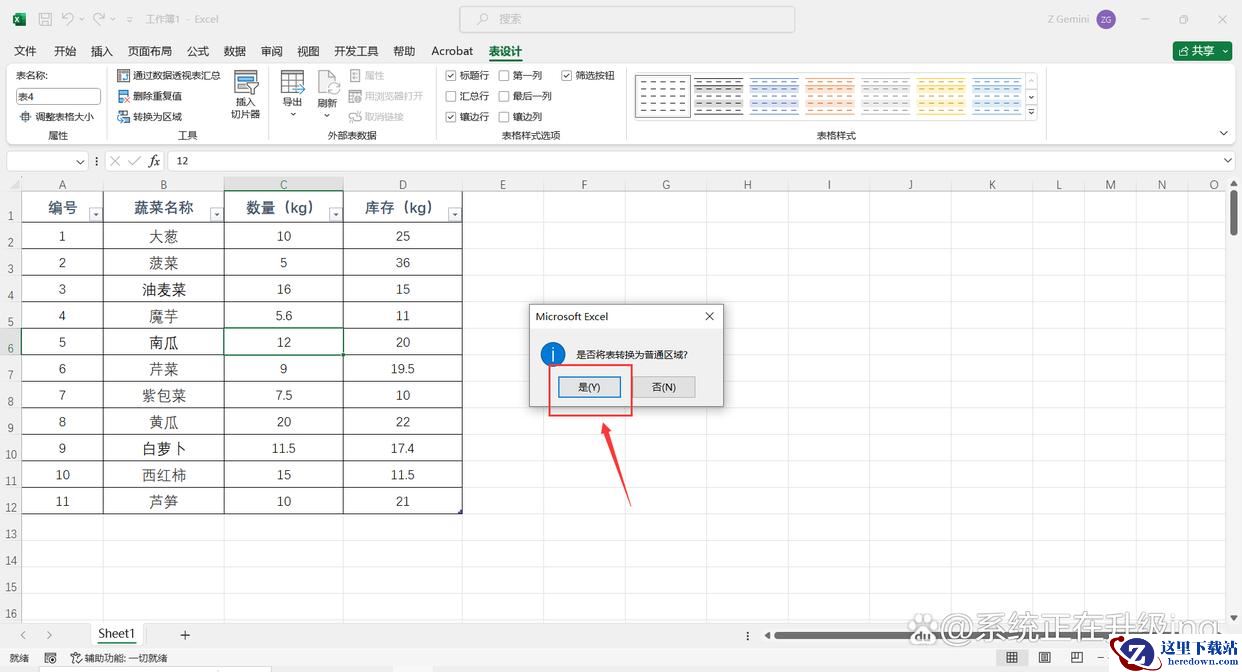
Task: Click the Export (导出) table icon
Action: [x=292, y=84]
